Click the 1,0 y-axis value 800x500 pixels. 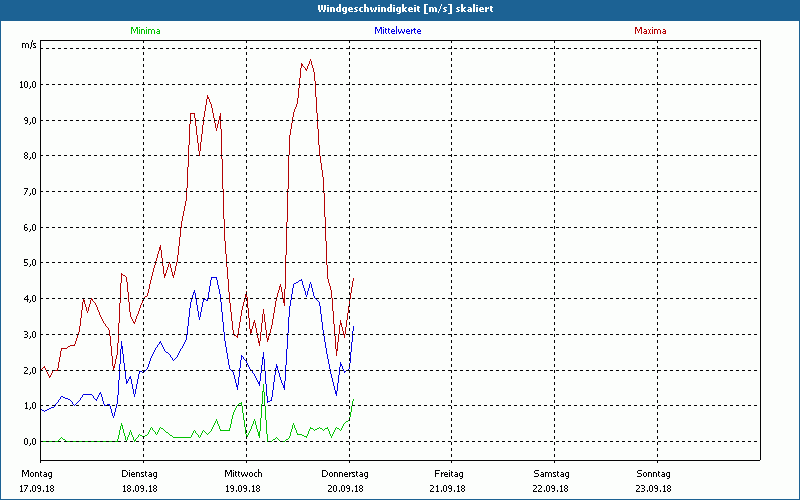tap(30, 406)
